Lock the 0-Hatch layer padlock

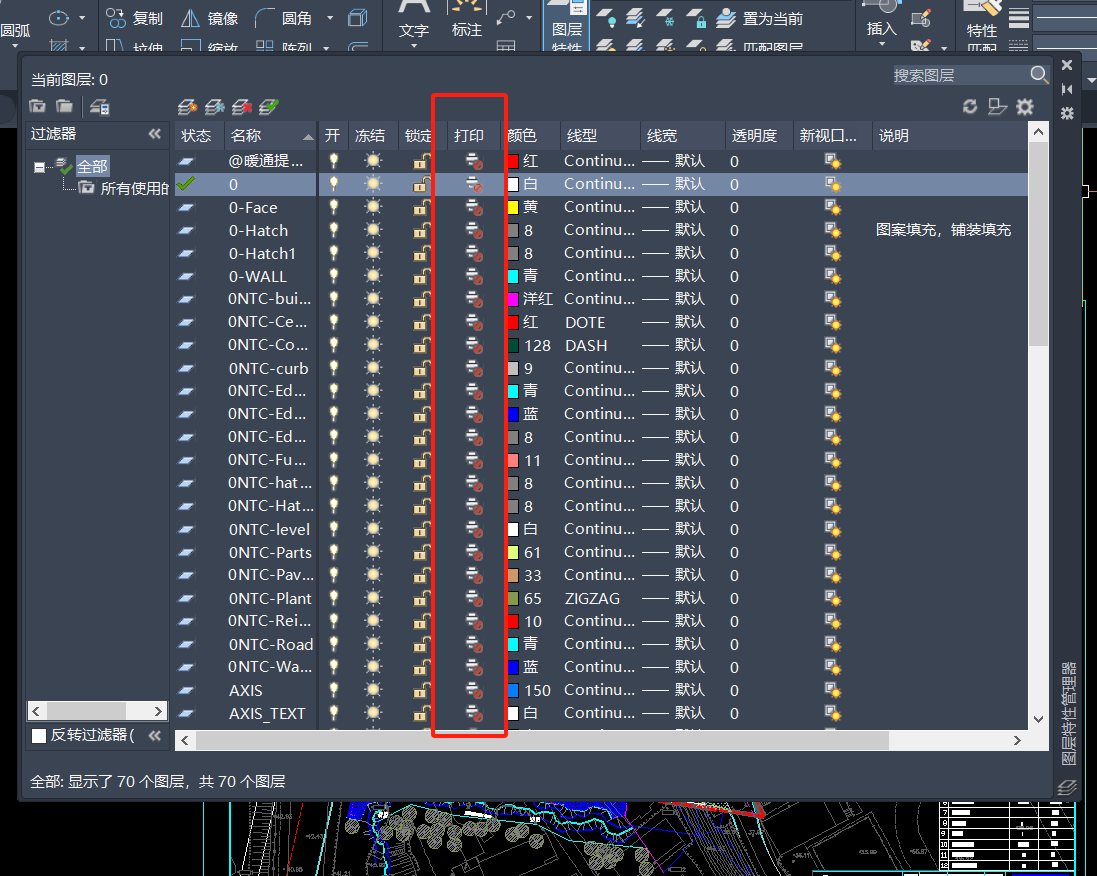(422, 230)
